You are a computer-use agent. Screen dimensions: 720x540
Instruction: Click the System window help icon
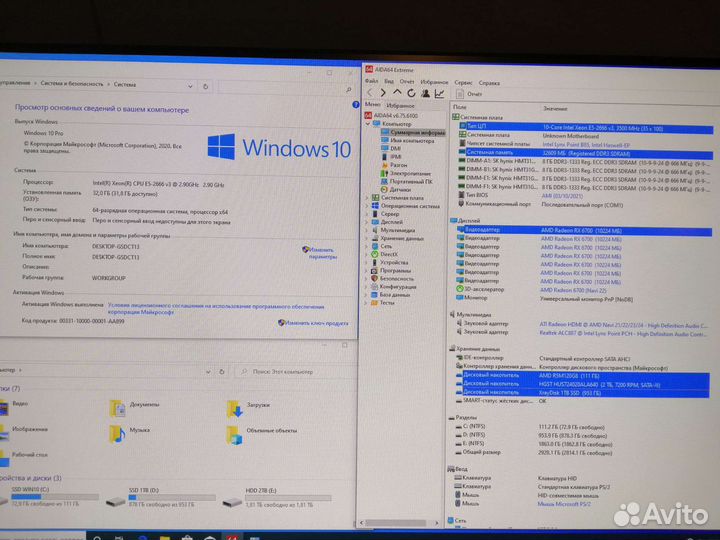click(355, 105)
